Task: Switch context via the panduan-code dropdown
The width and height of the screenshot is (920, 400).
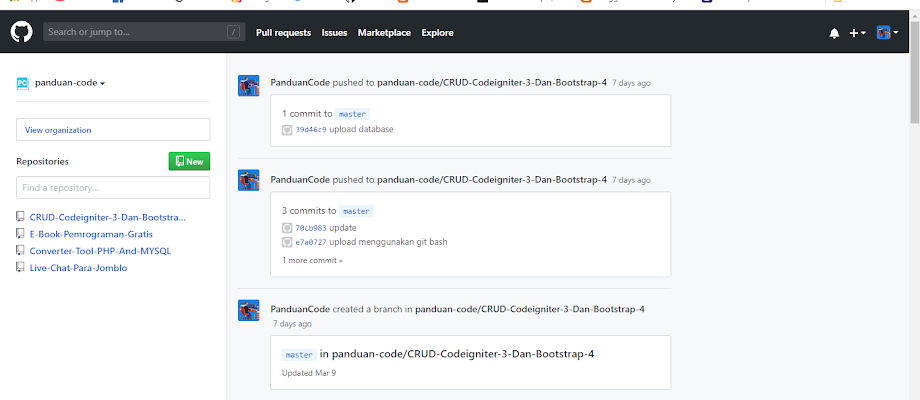Action: (x=70, y=83)
